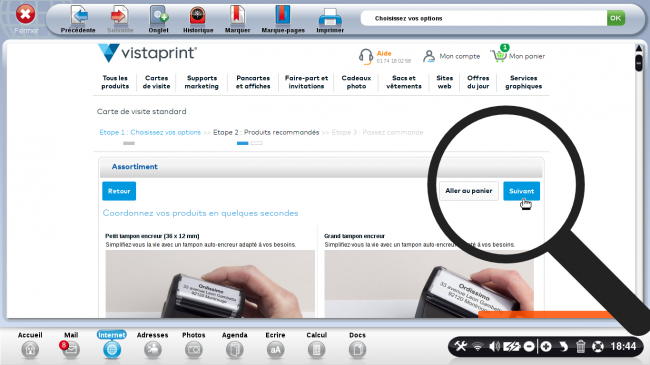
Task: Increase zoom with the plus icon
Action: point(546,346)
